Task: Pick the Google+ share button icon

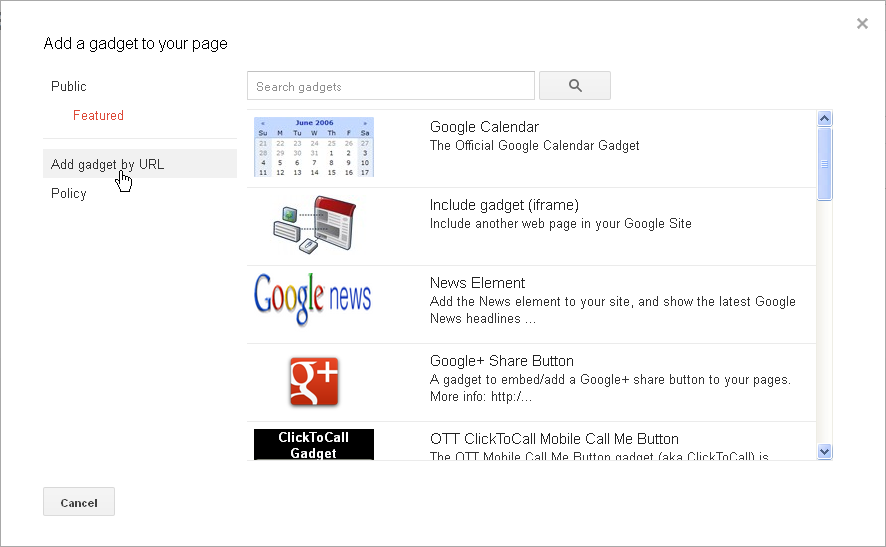Action: (x=314, y=381)
